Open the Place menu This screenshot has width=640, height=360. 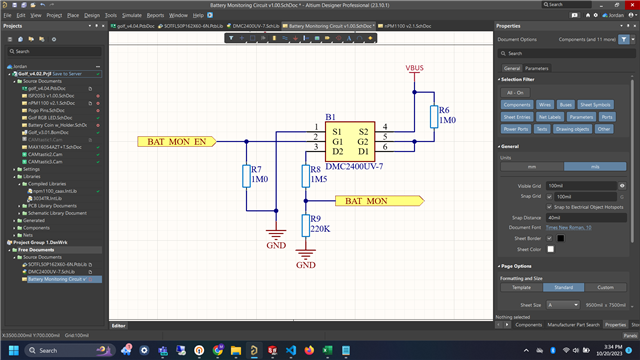pyautogui.click(x=73, y=15)
